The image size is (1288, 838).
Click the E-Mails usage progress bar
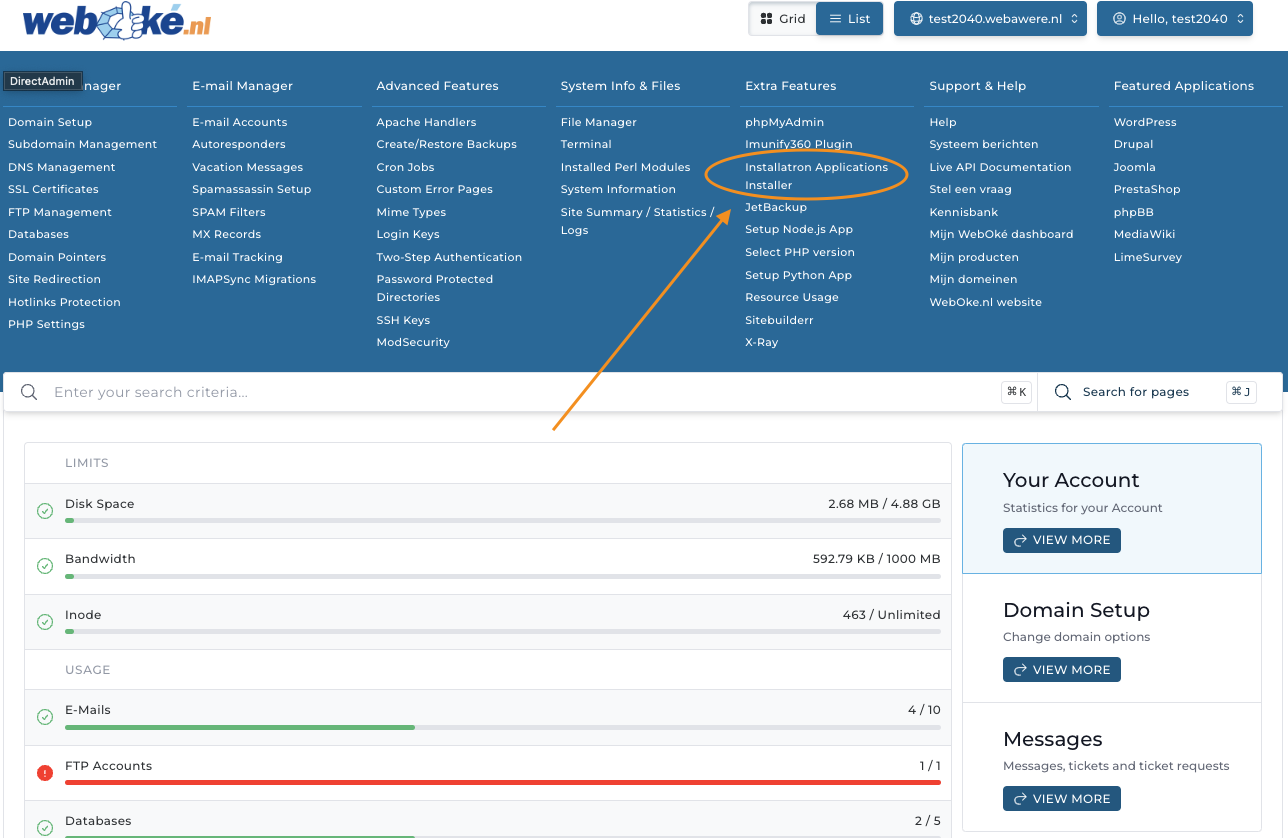coord(502,727)
